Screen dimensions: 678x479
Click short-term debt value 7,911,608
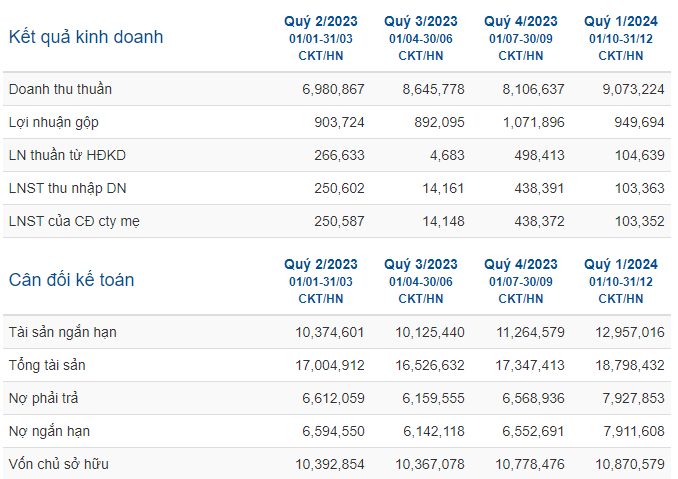633,431
